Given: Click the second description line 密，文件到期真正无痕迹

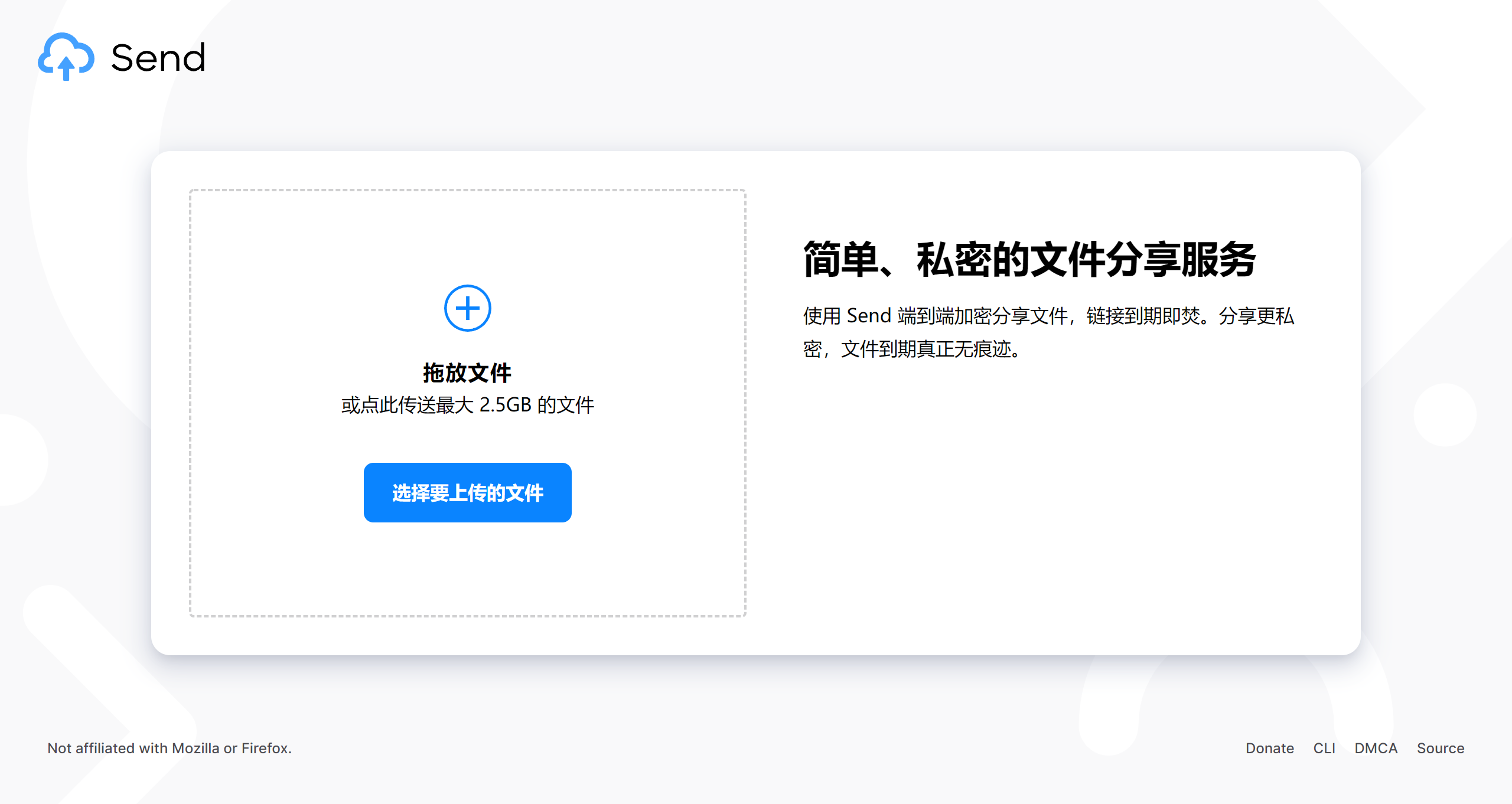Looking at the screenshot, I should click(x=912, y=349).
